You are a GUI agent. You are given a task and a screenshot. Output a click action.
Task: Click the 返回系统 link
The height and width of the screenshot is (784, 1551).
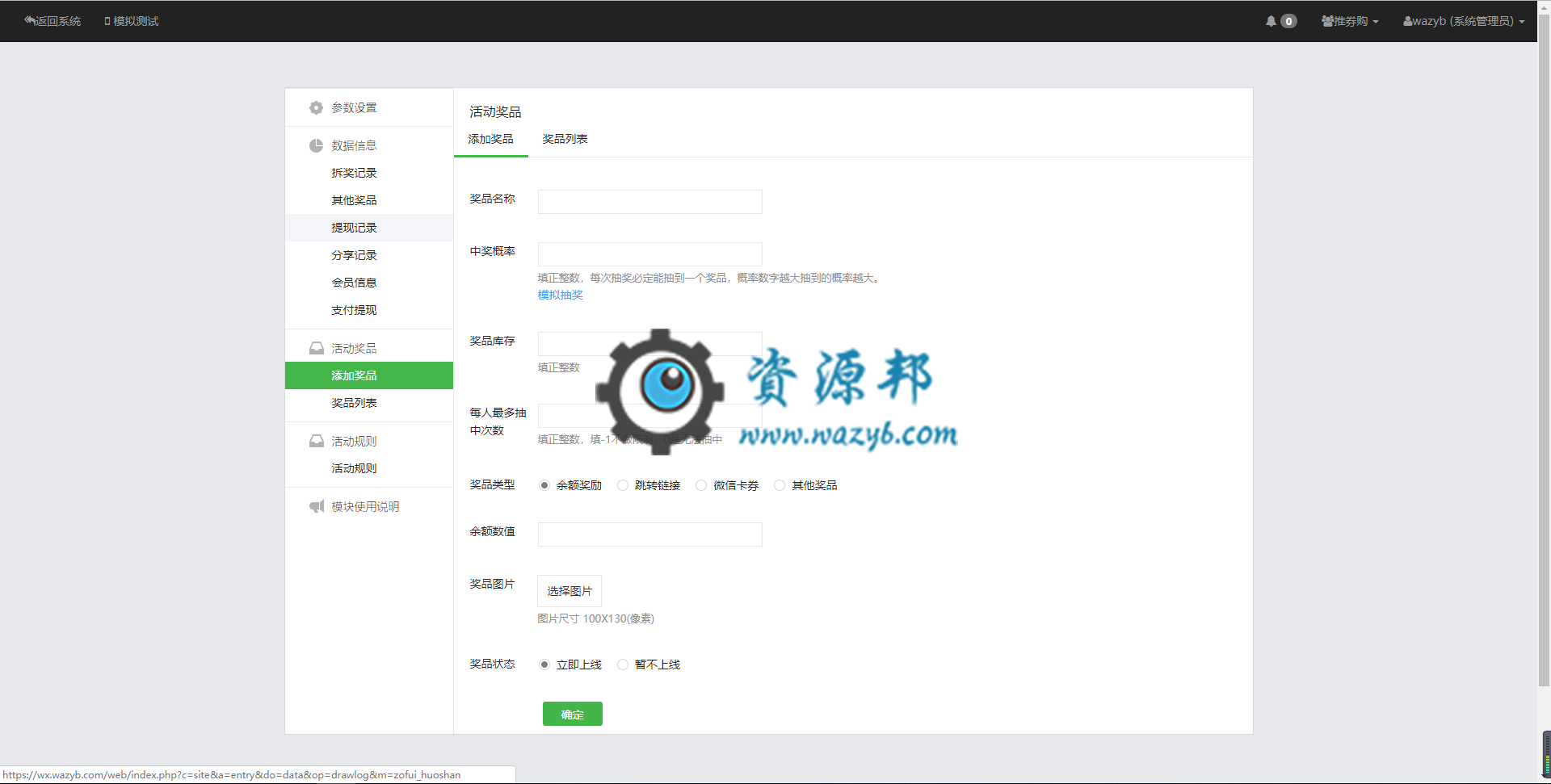pos(53,21)
